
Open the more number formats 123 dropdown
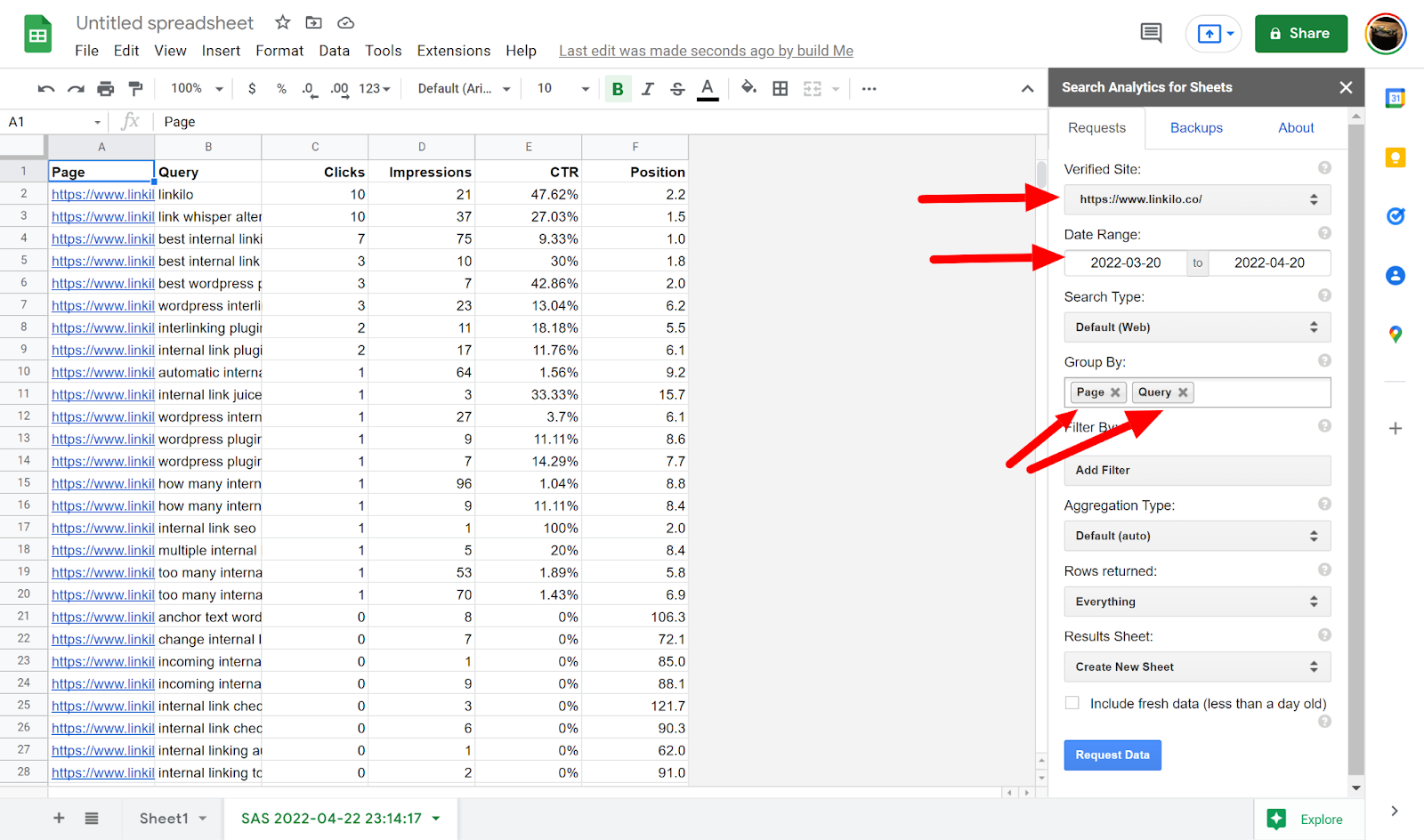click(375, 89)
